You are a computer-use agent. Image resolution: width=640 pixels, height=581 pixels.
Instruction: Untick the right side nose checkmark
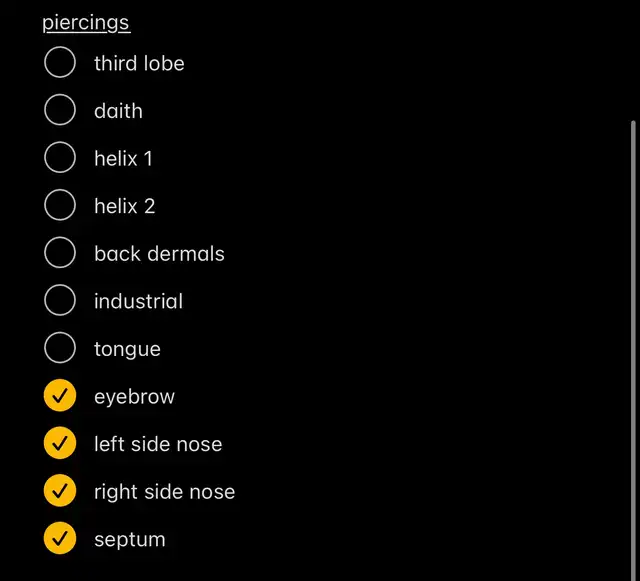coord(60,490)
